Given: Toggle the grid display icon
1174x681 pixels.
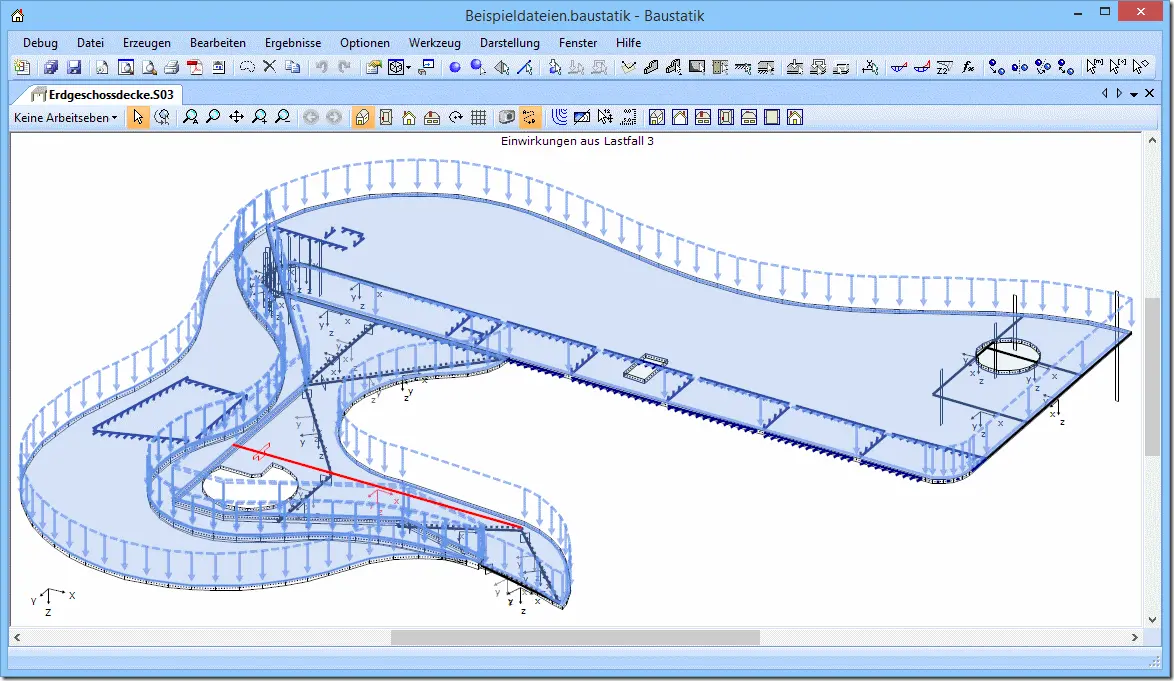Looking at the screenshot, I should pos(478,117).
